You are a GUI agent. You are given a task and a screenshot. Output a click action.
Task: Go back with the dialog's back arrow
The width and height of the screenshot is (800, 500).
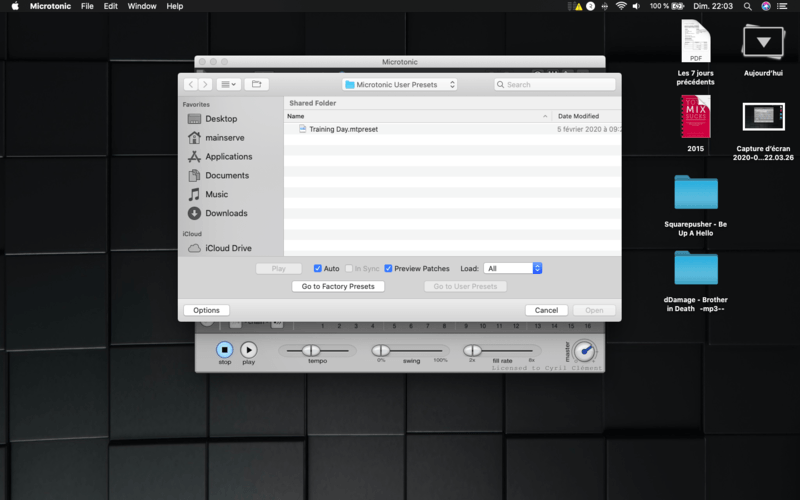pyautogui.click(x=191, y=84)
